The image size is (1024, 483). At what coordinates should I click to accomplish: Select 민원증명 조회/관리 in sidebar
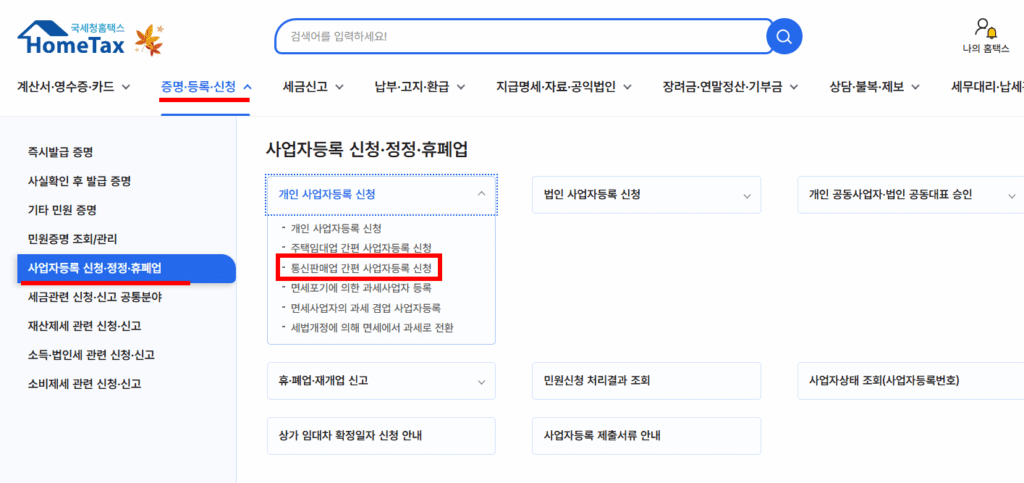72,239
